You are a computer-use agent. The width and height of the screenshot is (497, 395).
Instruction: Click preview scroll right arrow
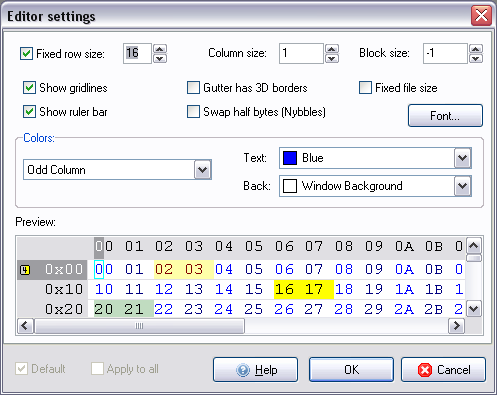tap(457, 326)
